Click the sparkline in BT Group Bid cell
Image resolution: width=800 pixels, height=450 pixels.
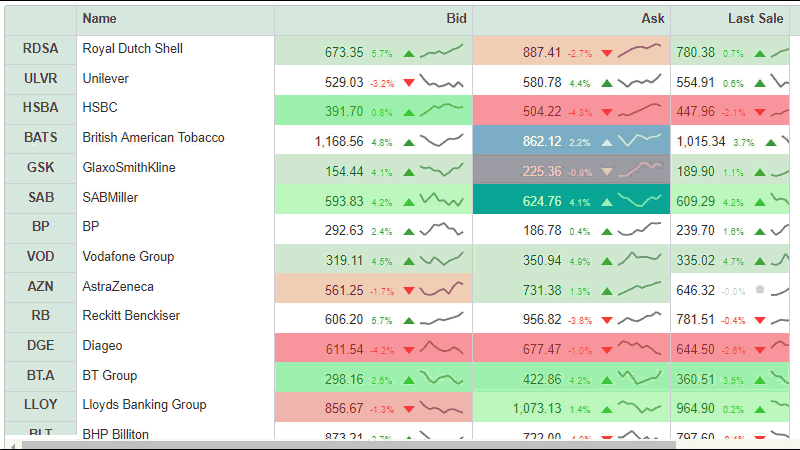[441, 377]
